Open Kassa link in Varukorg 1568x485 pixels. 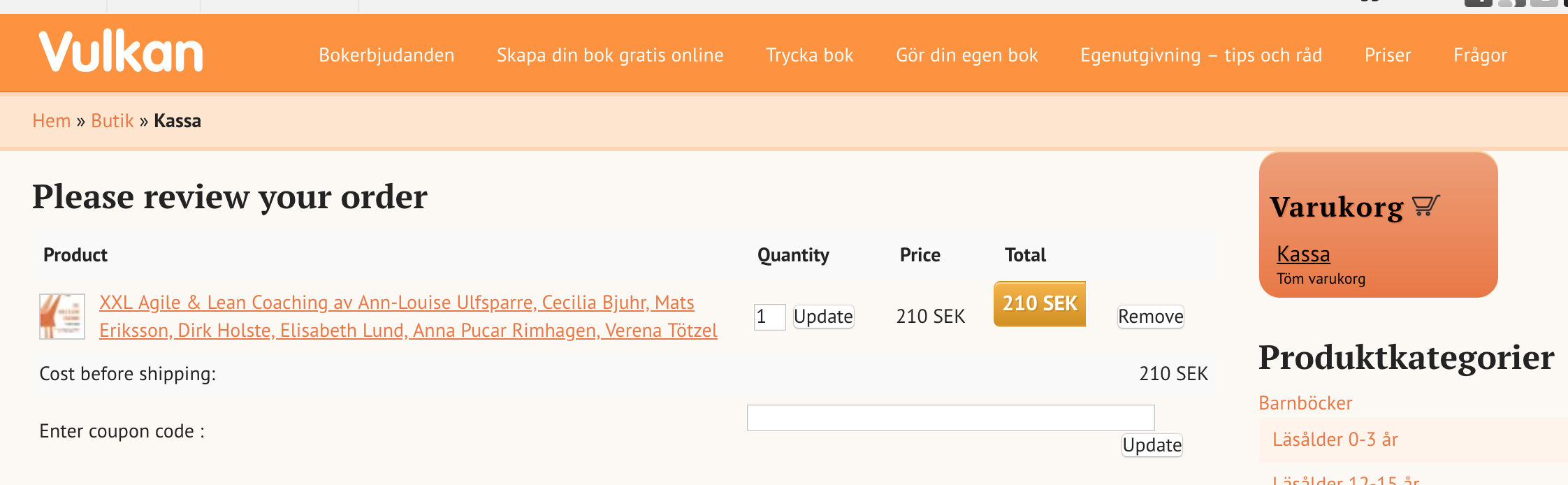click(1303, 254)
